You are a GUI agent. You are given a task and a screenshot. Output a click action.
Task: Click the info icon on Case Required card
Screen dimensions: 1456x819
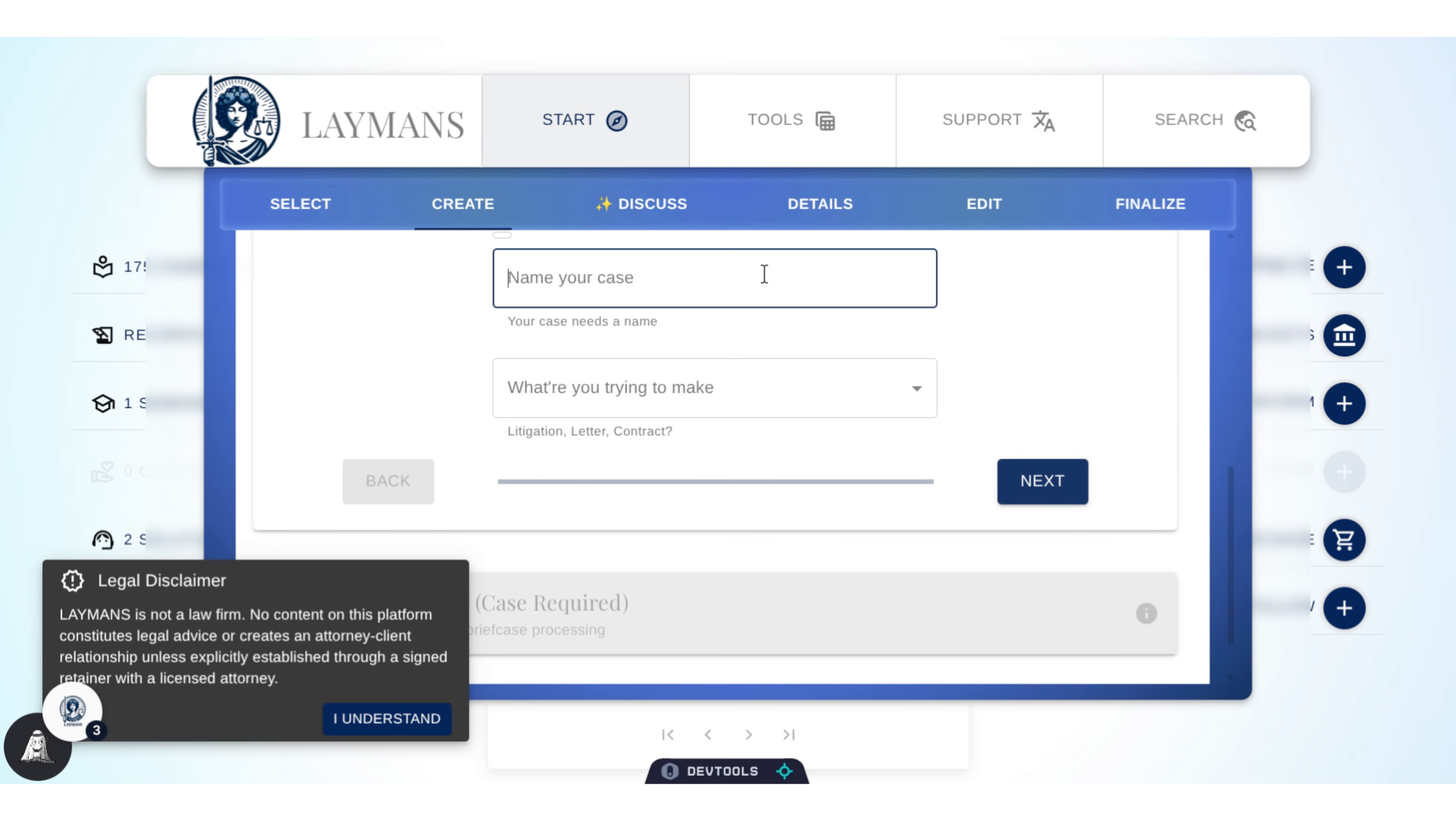[x=1146, y=613]
